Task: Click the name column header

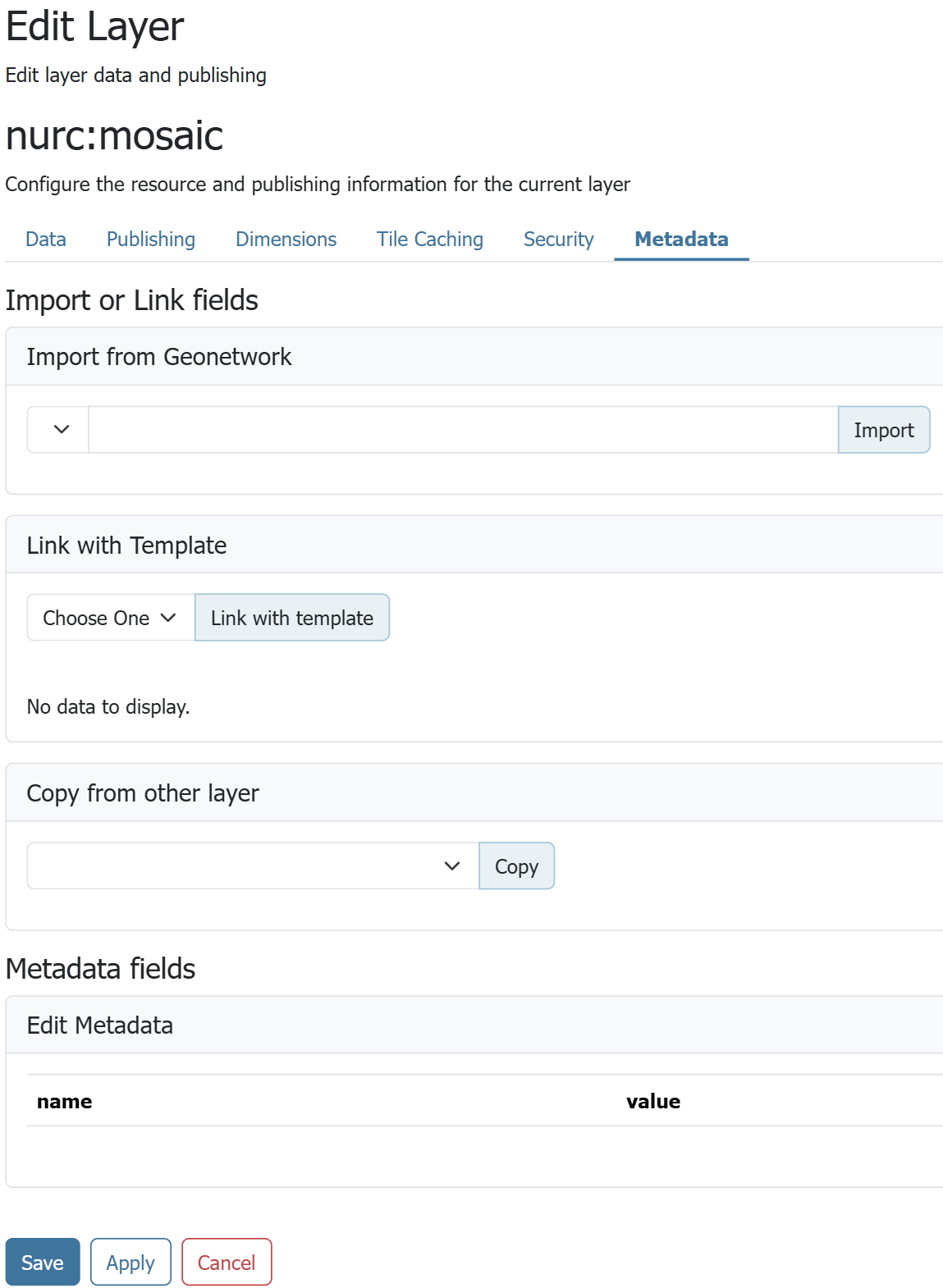Action: 65,1101
